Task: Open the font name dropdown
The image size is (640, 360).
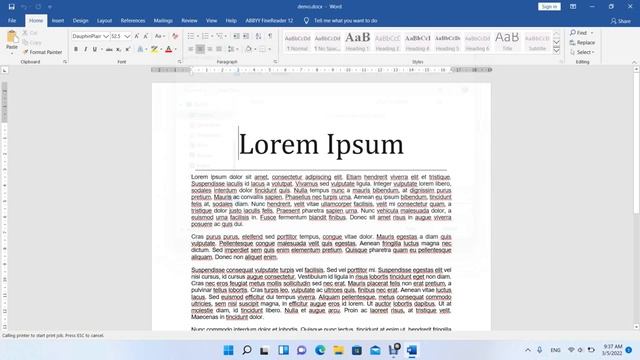Action: (x=106, y=36)
